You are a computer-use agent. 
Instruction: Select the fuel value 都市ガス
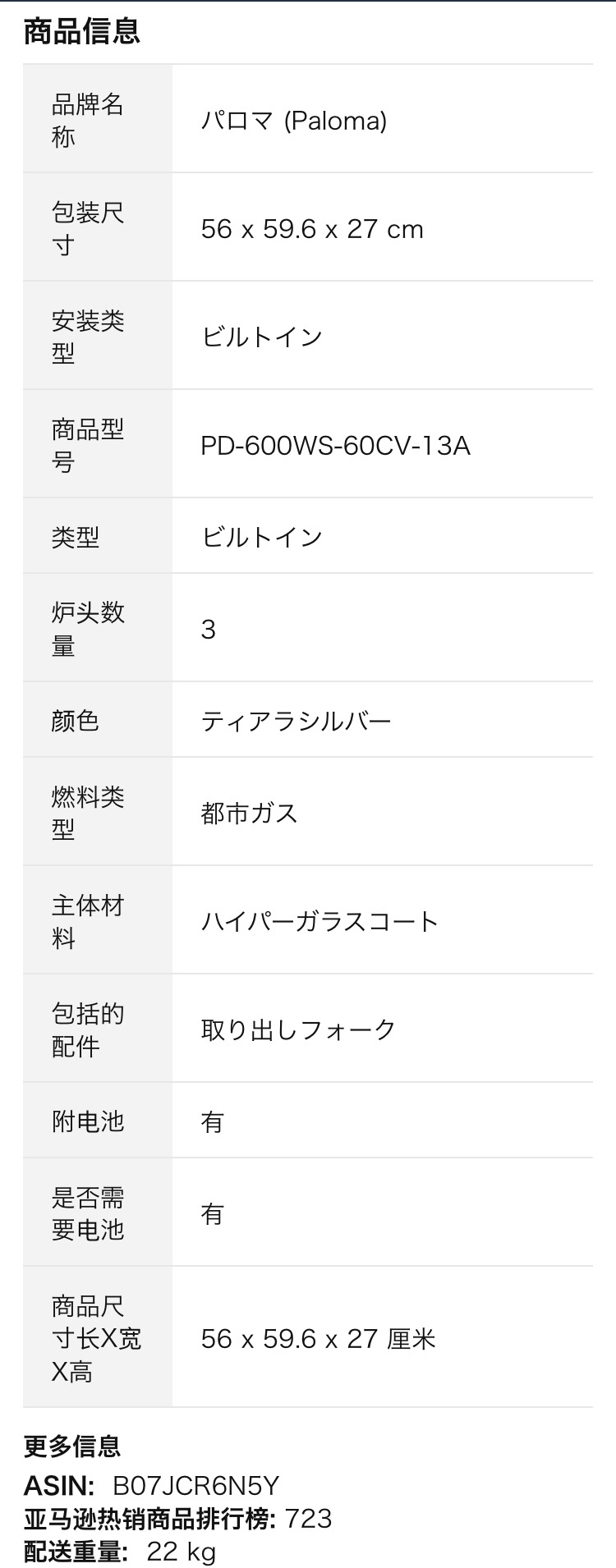tap(249, 814)
